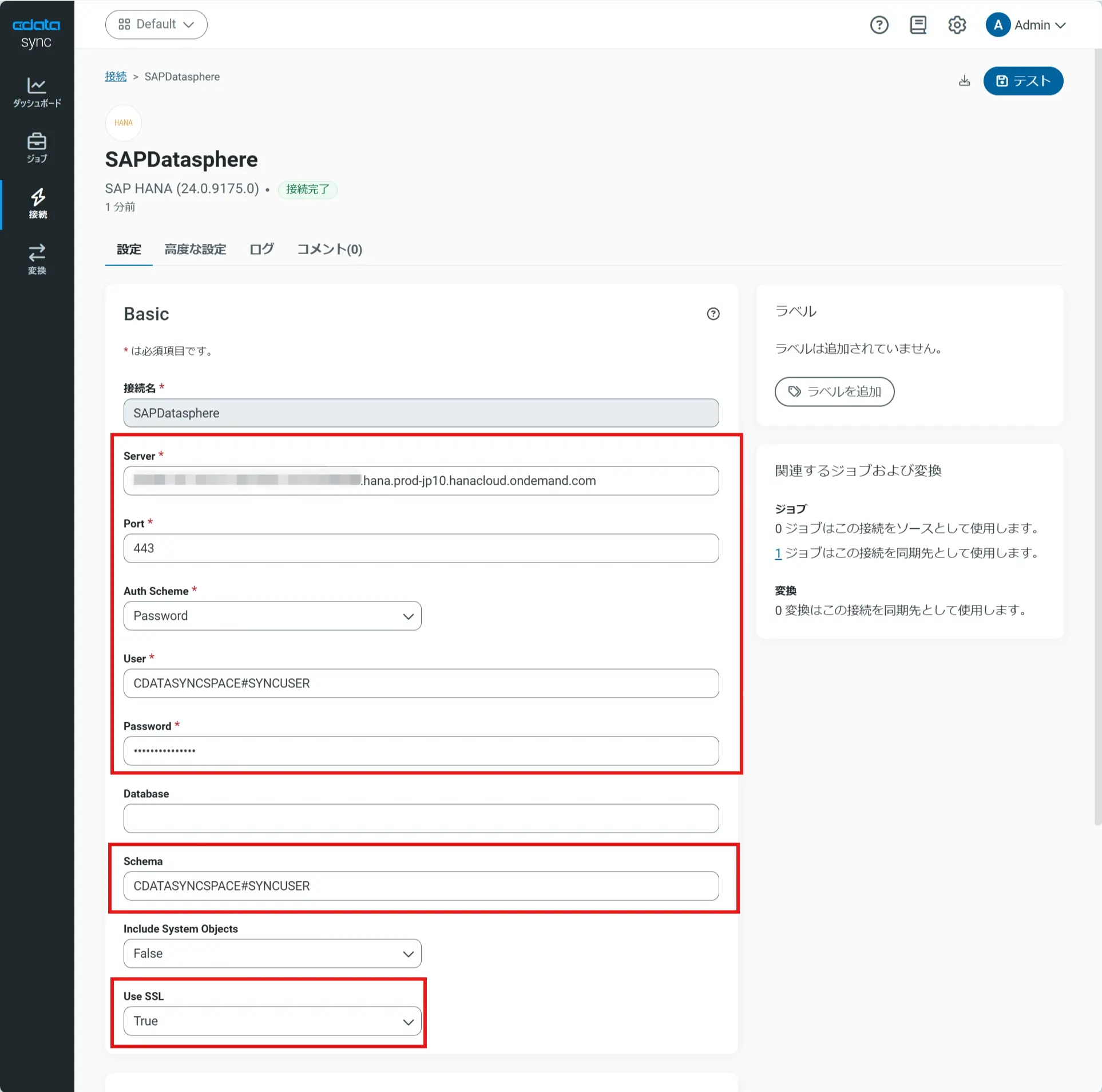The image size is (1102, 1092).
Task: Open the 変換 transformations sidebar icon
Action: pos(37,259)
